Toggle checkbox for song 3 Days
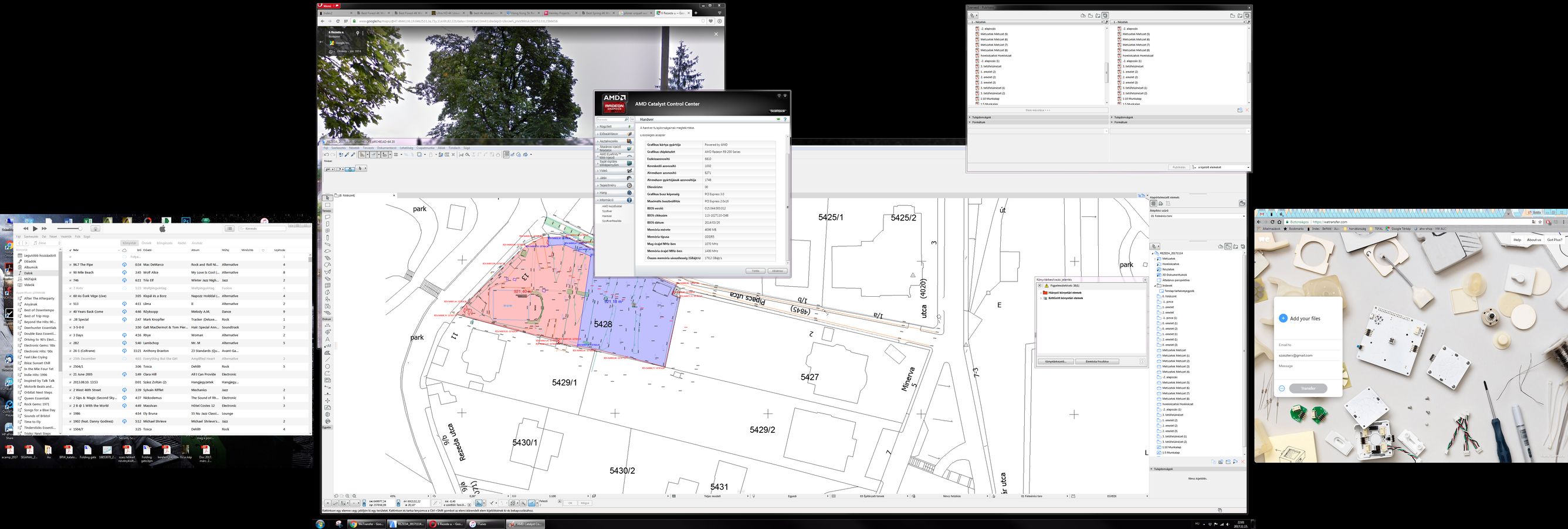The height and width of the screenshot is (529, 1568). 70,335
